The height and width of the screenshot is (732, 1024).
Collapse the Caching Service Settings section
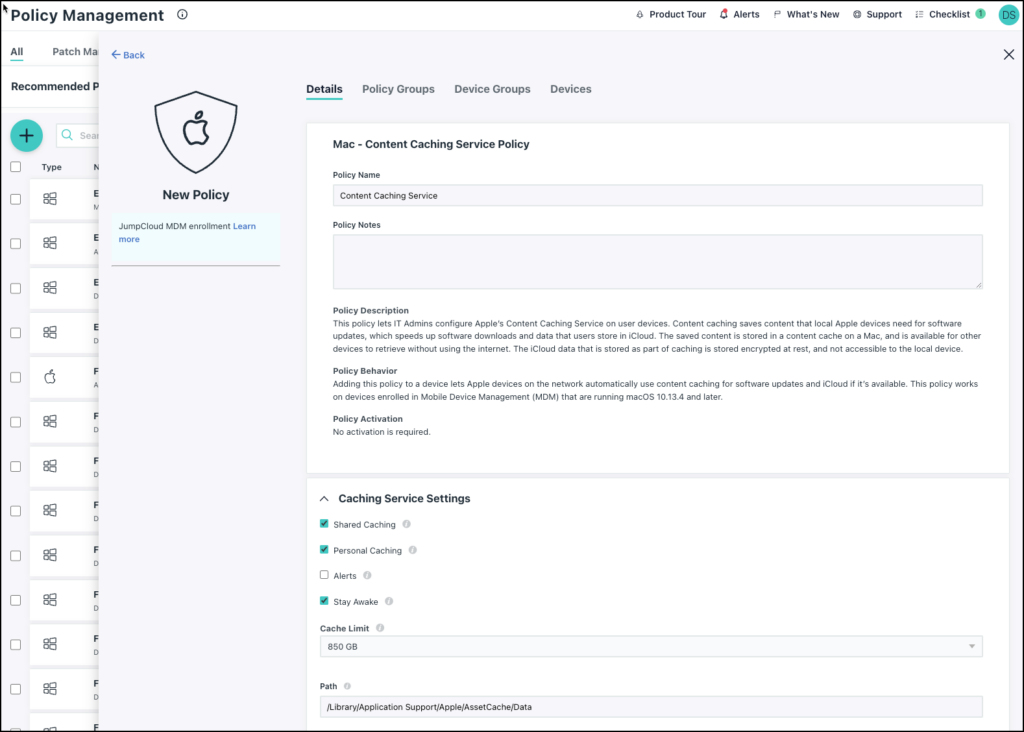coord(324,498)
